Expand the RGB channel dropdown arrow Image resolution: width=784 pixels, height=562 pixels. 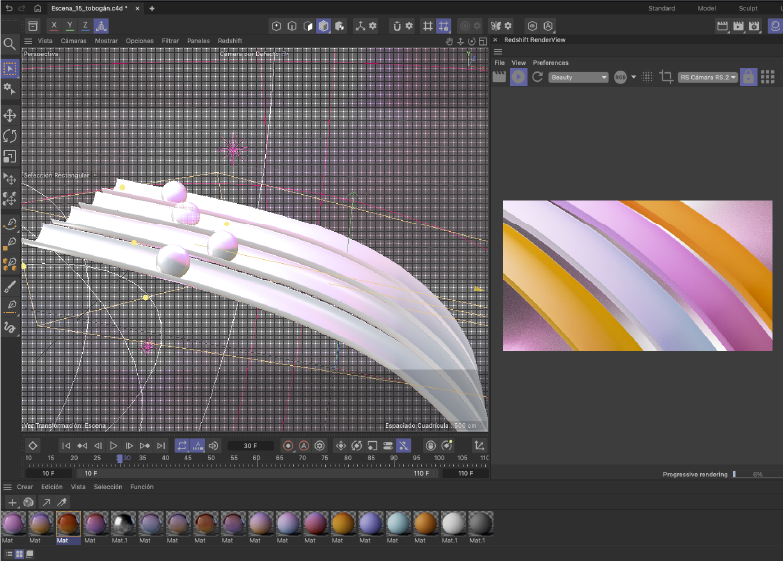633,77
